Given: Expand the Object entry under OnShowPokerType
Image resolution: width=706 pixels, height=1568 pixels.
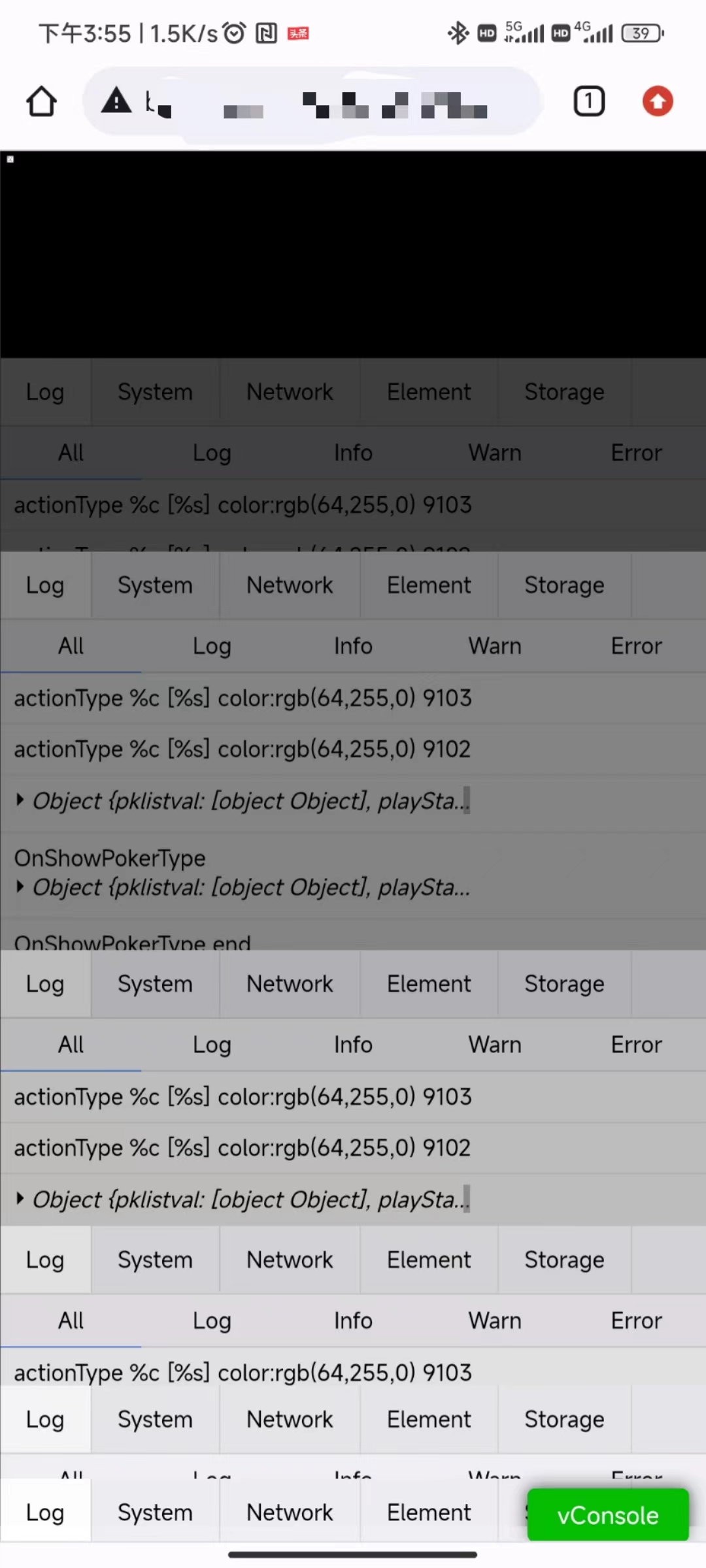Looking at the screenshot, I should (20, 887).
